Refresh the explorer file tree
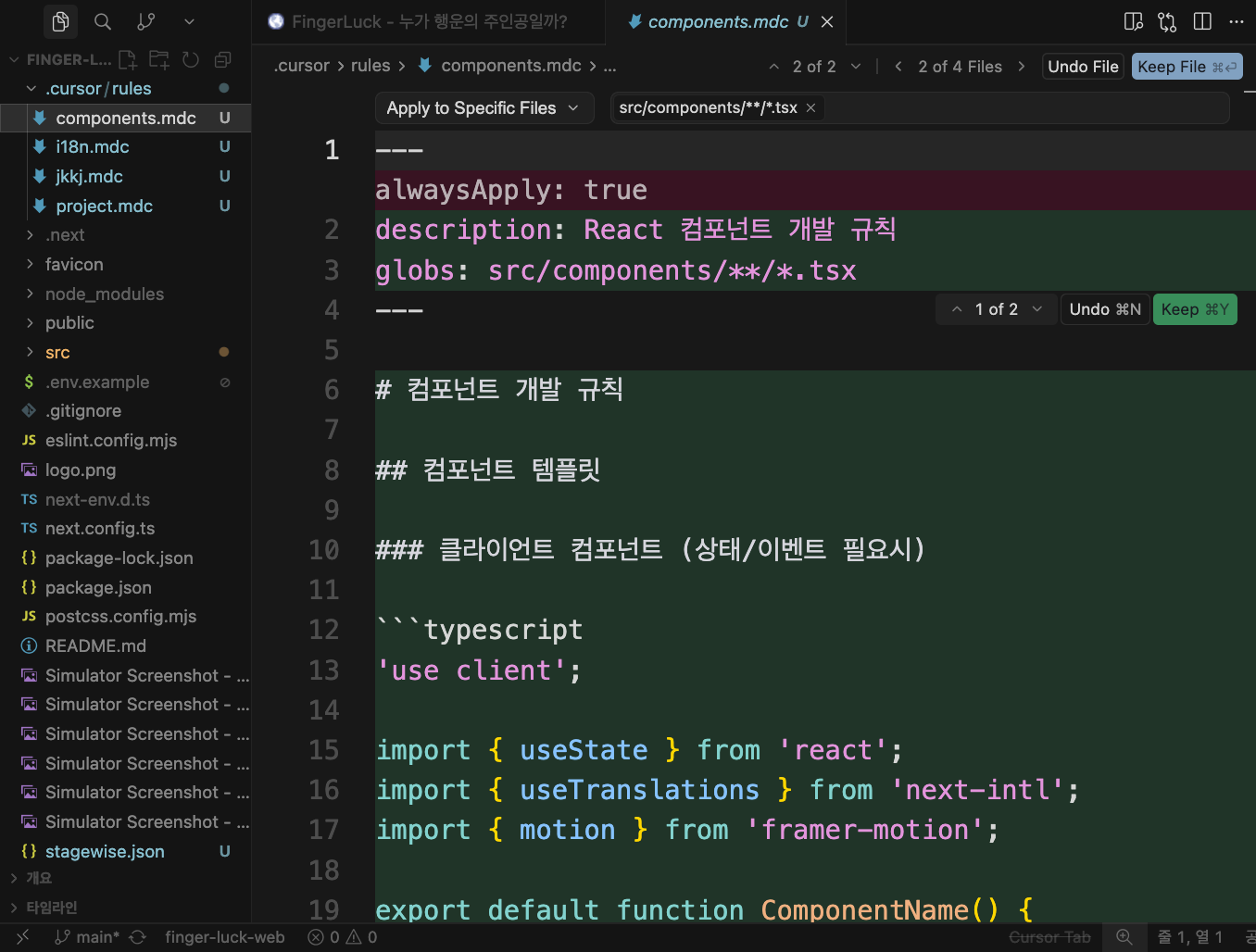 click(x=191, y=60)
